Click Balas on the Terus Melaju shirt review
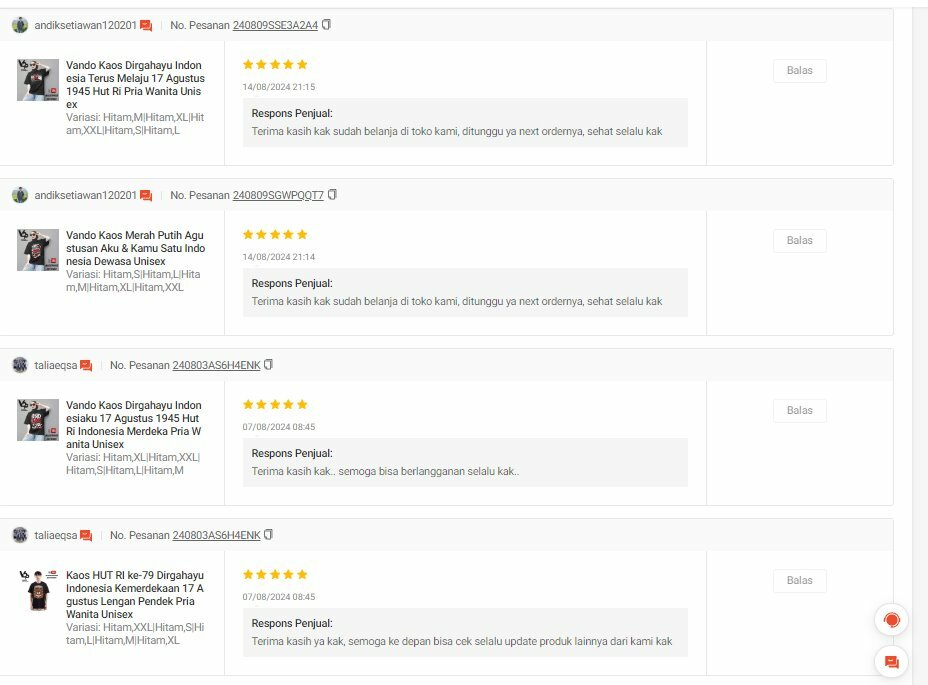Image resolution: width=928 pixels, height=685 pixels. [799, 71]
